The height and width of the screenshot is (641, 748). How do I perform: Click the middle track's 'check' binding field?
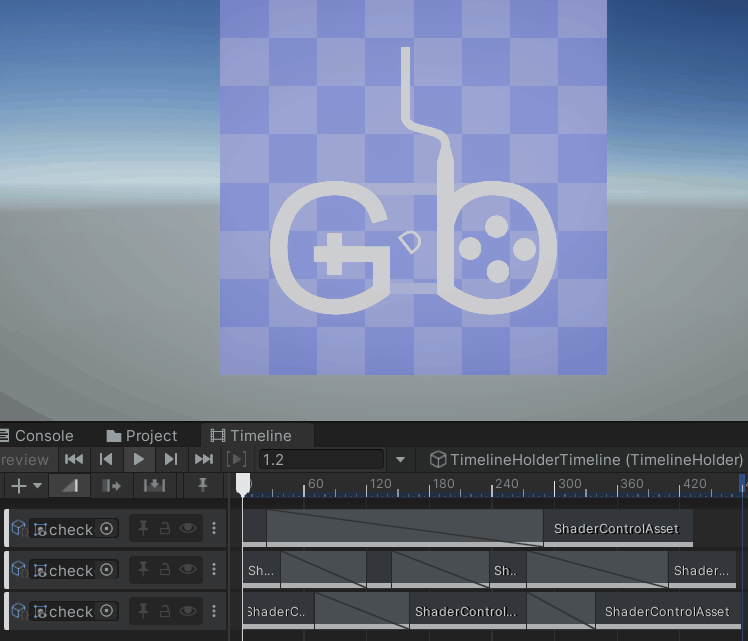74,569
